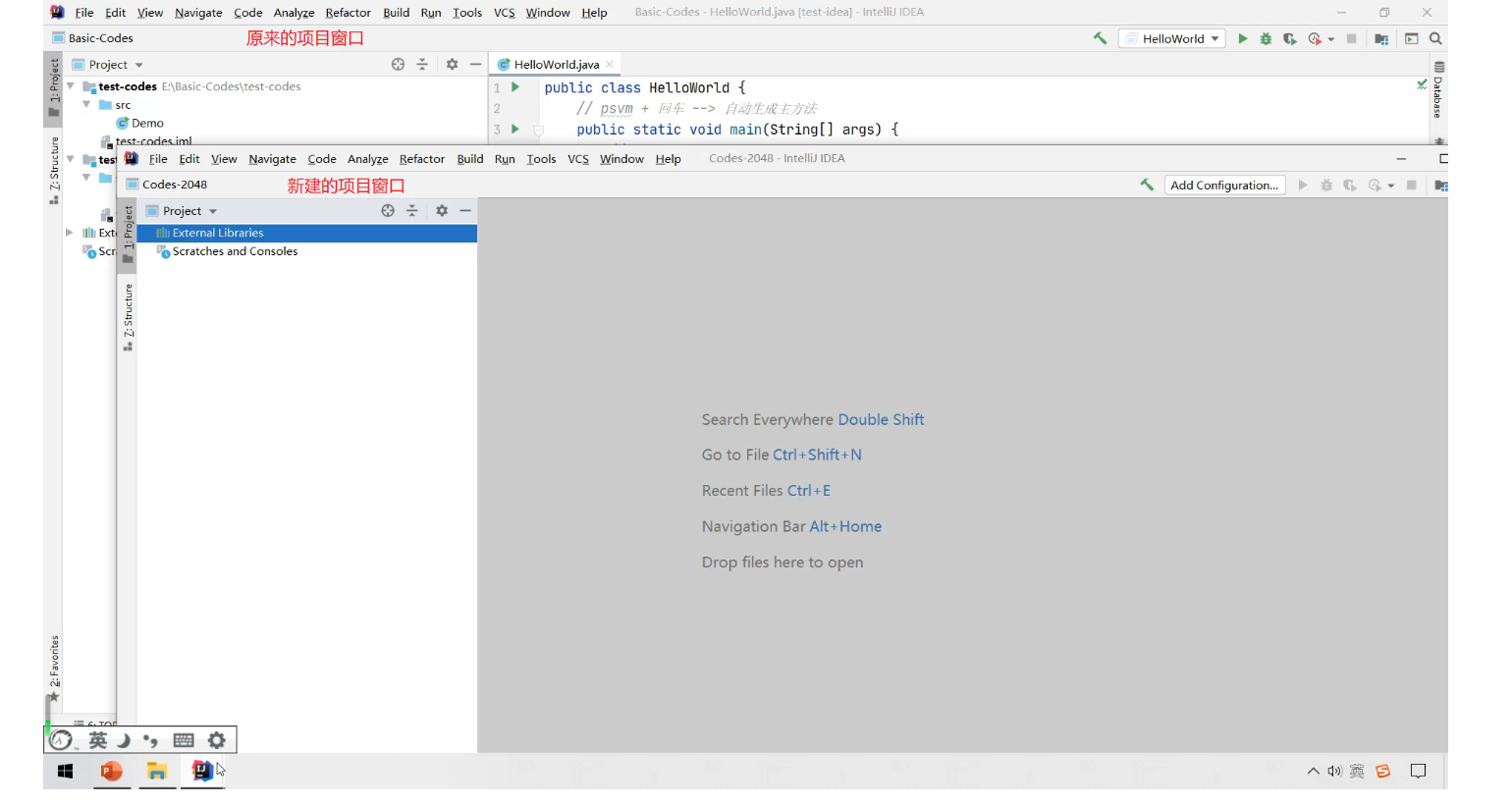Run class gutter arrow on line 1
Viewport: 1512px width, 805px height.
(x=515, y=87)
